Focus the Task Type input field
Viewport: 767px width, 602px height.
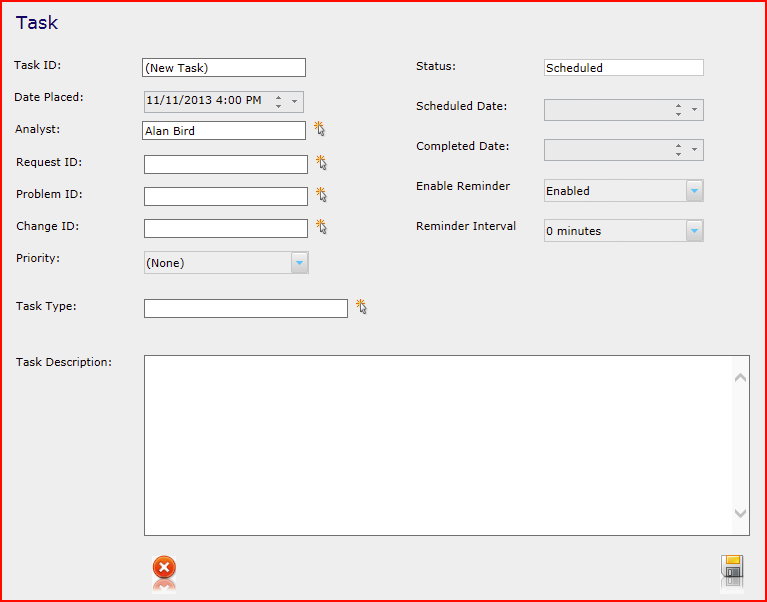(246, 309)
